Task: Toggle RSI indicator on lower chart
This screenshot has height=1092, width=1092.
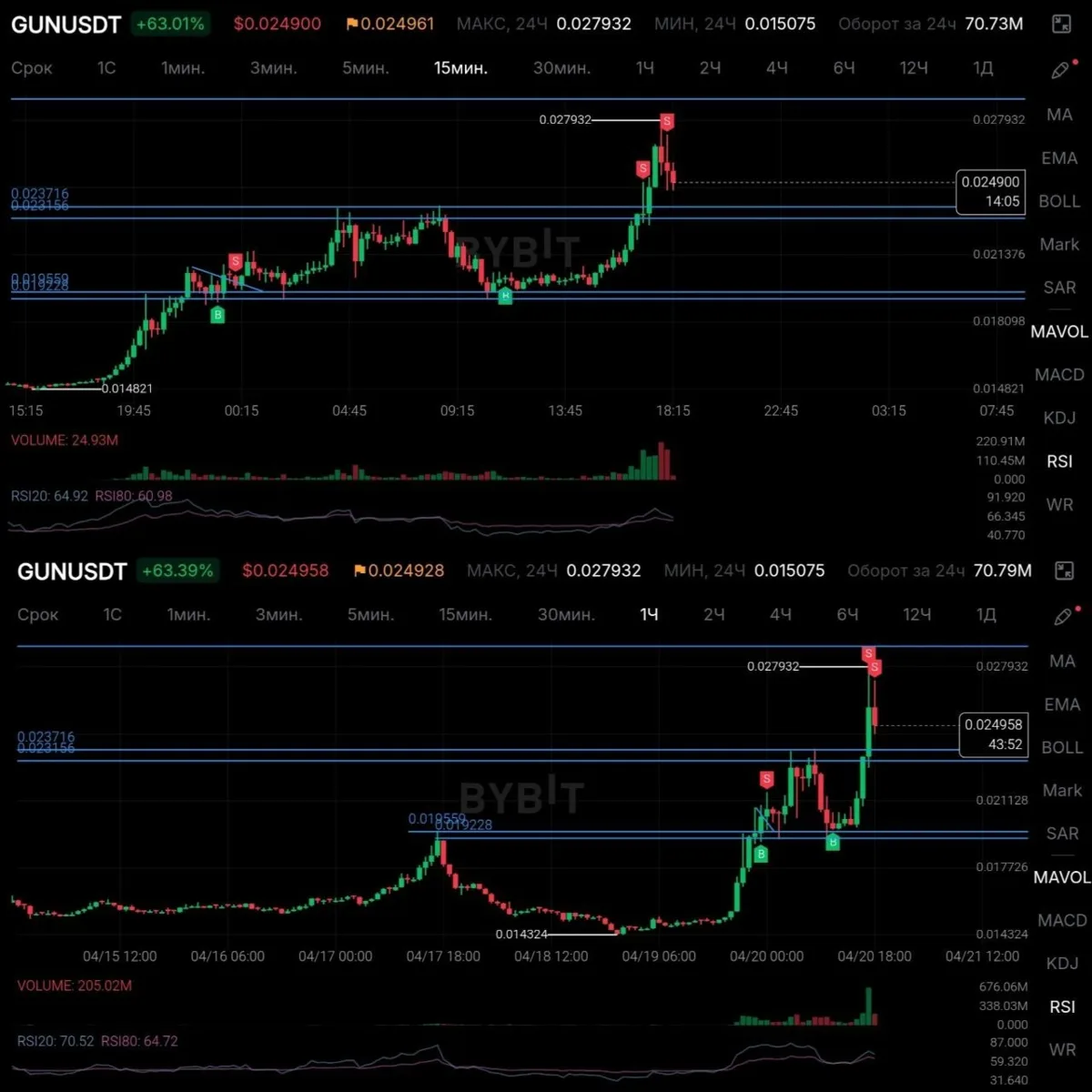Action: tap(1062, 1006)
